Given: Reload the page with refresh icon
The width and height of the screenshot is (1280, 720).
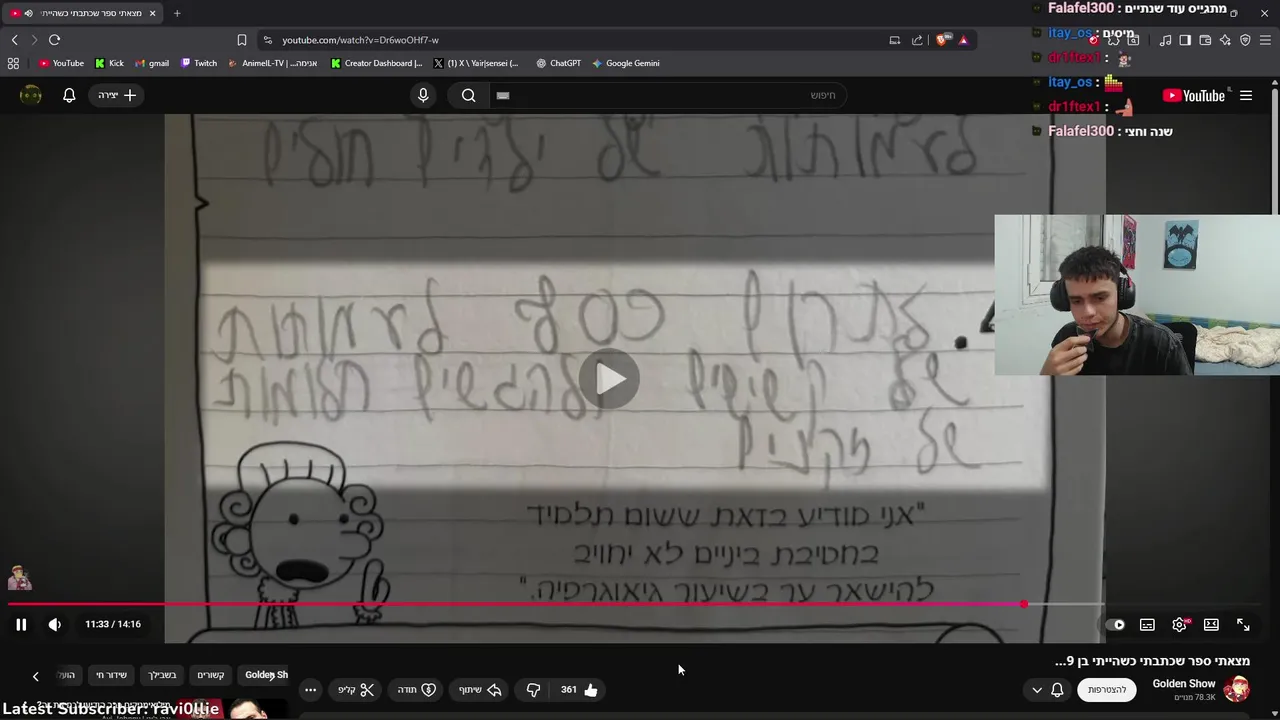Looking at the screenshot, I should pos(54,40).
